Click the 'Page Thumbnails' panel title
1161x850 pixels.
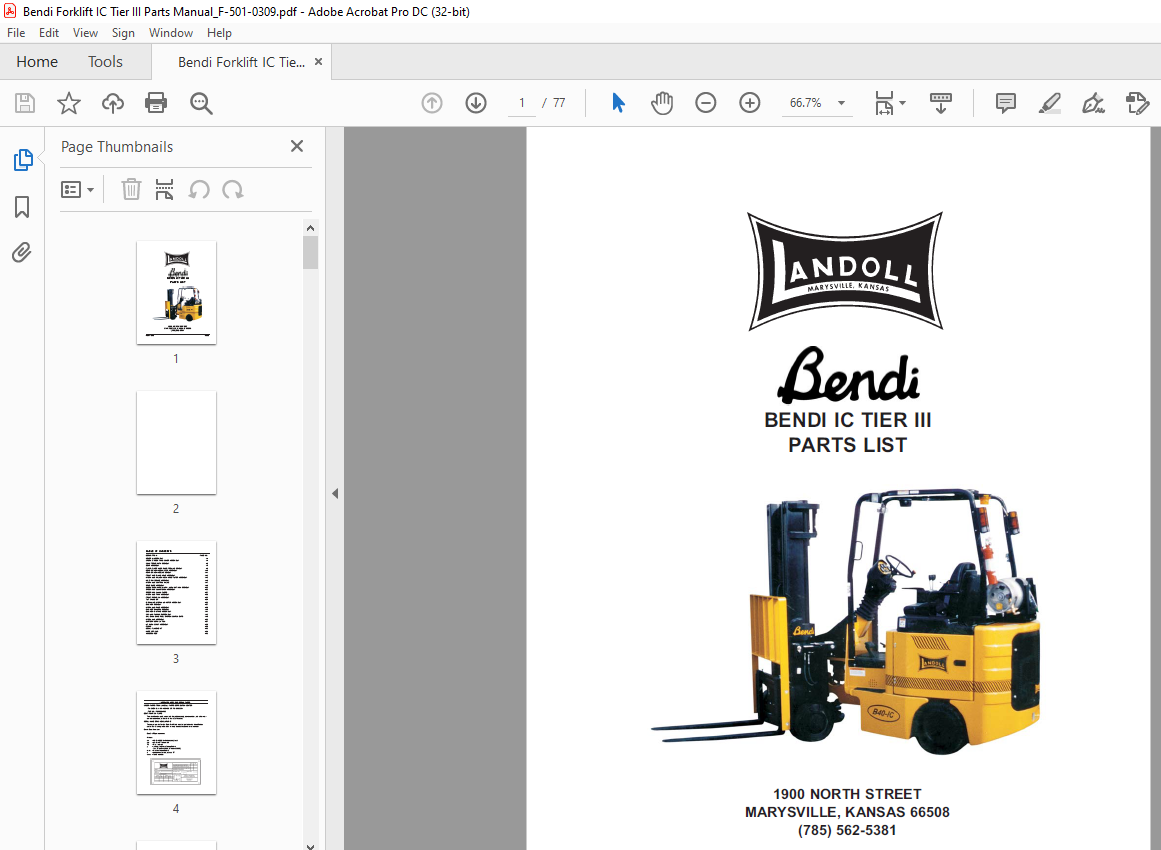click(x=117, y=147)
